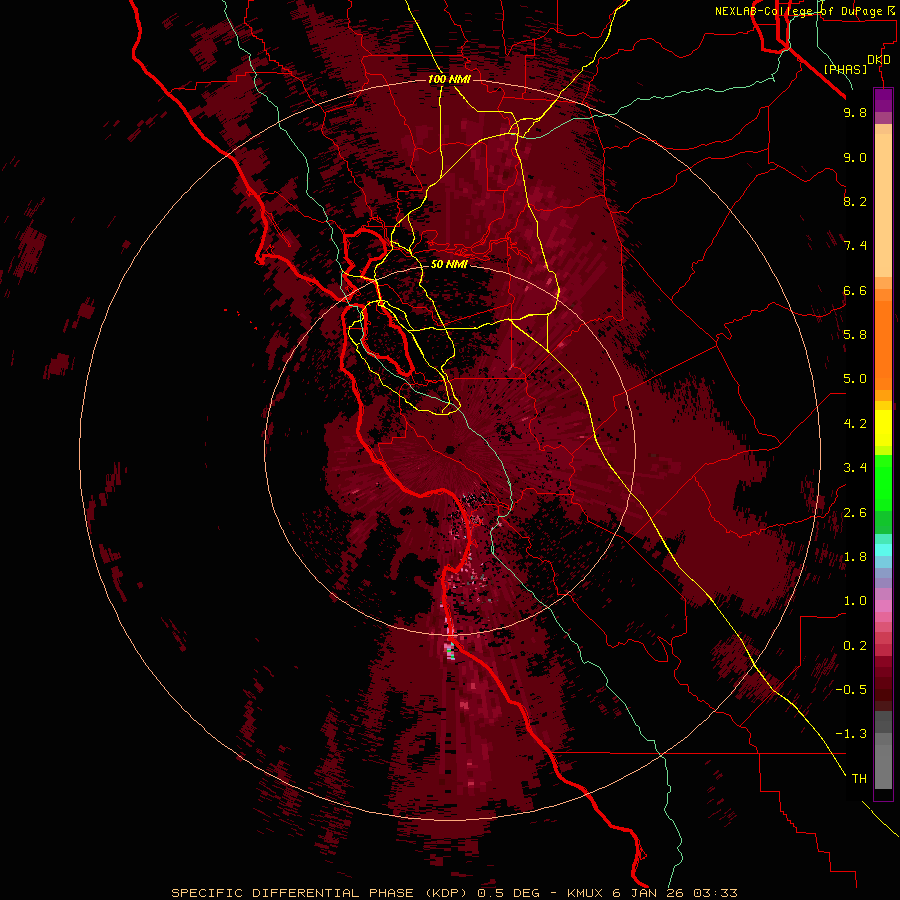Click the "DKD" label above the scale
Image resolution: width=900 pixels, height=900 pixels.
point(879,60)
